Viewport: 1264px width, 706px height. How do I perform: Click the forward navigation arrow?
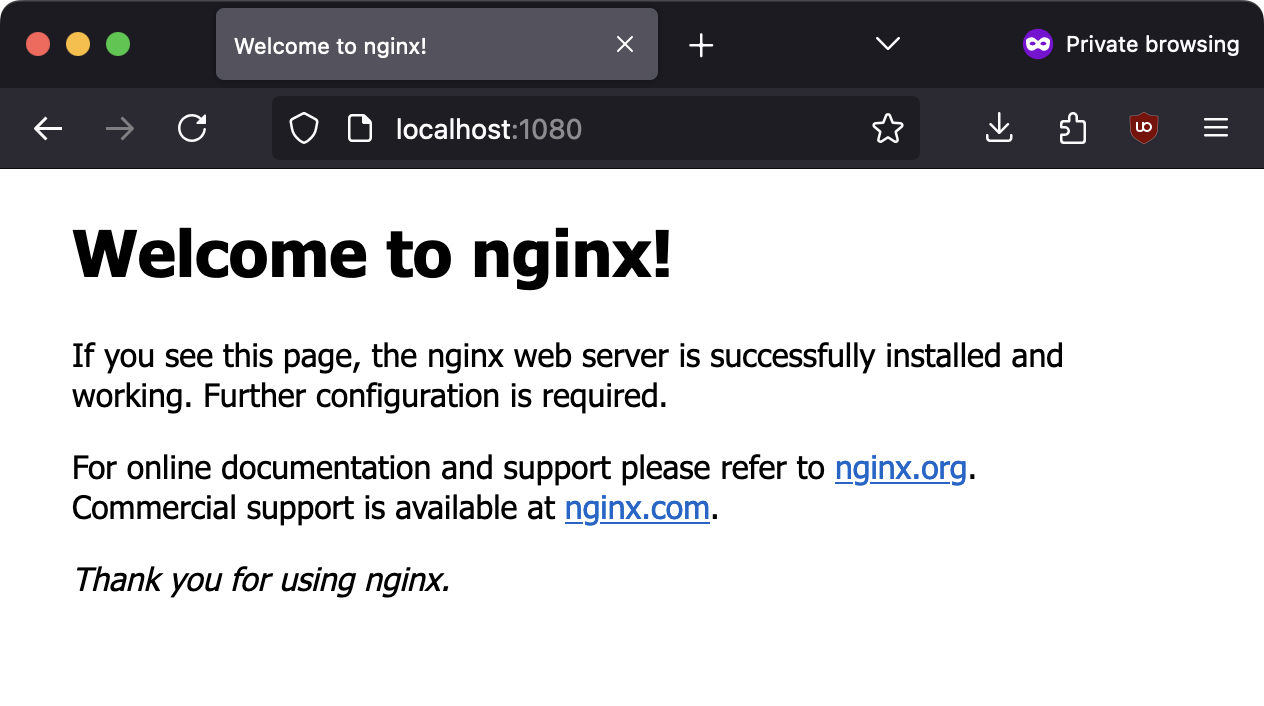point(120,129)
